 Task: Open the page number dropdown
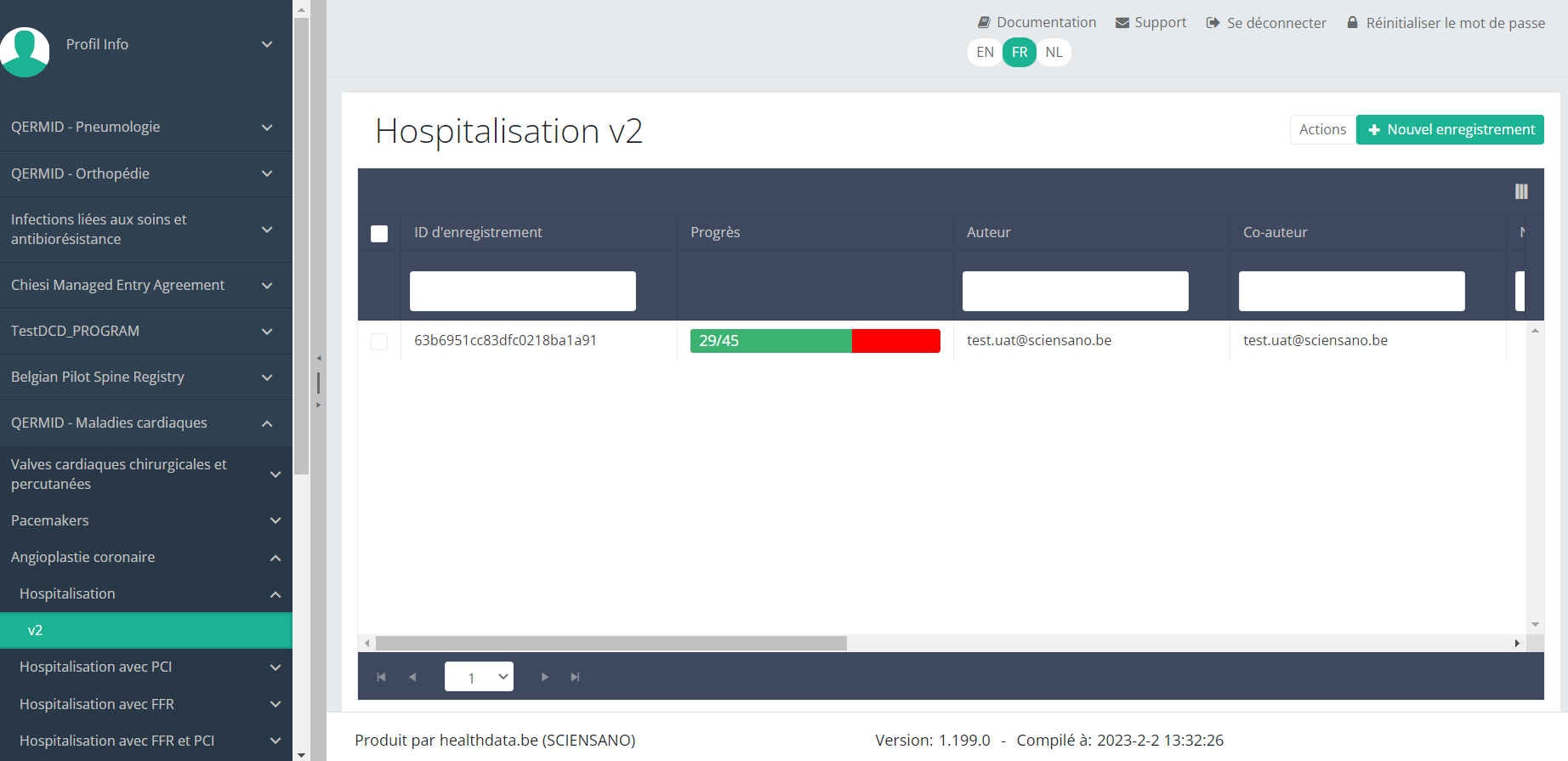click(479, 677)
